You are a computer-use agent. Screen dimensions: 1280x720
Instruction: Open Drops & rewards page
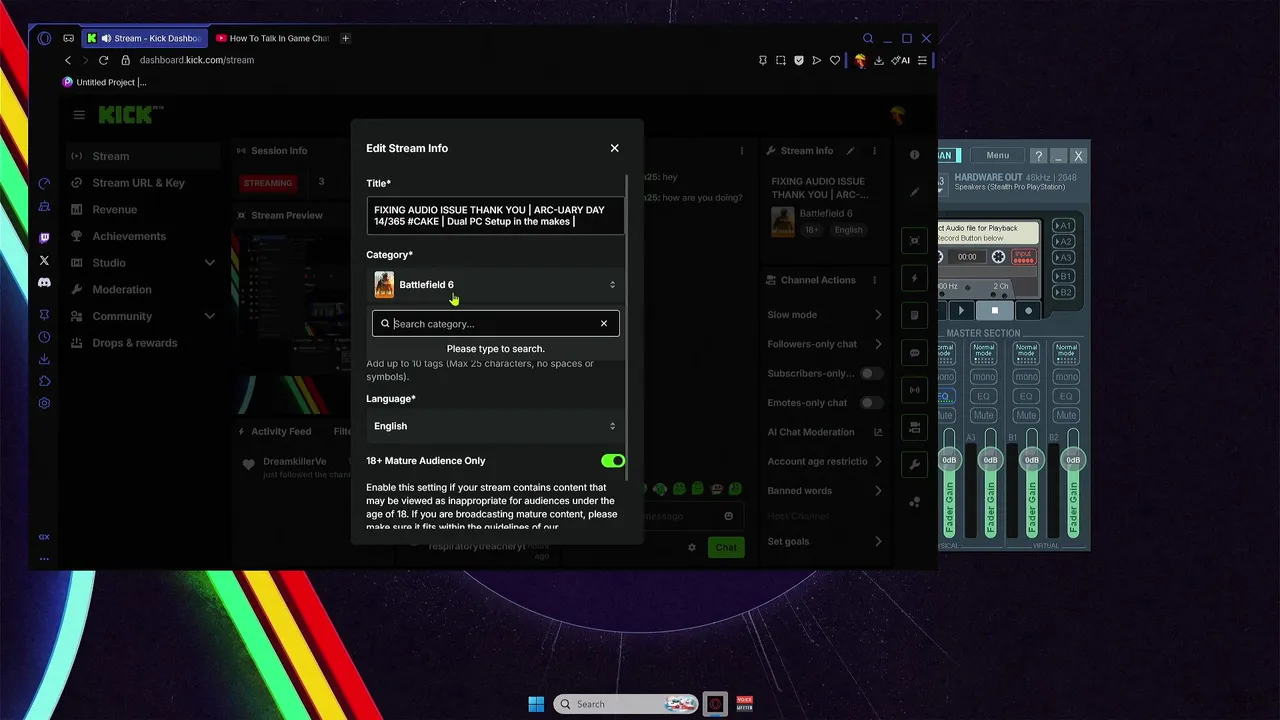144,343
